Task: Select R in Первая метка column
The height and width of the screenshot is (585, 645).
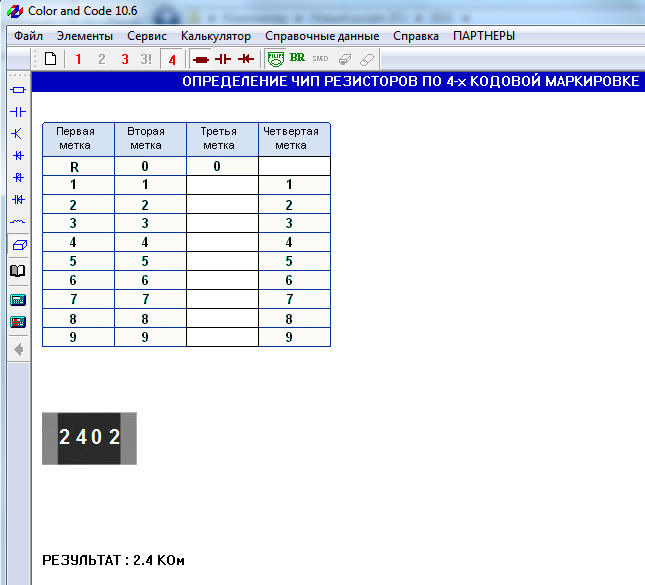Action: [79, 166]
